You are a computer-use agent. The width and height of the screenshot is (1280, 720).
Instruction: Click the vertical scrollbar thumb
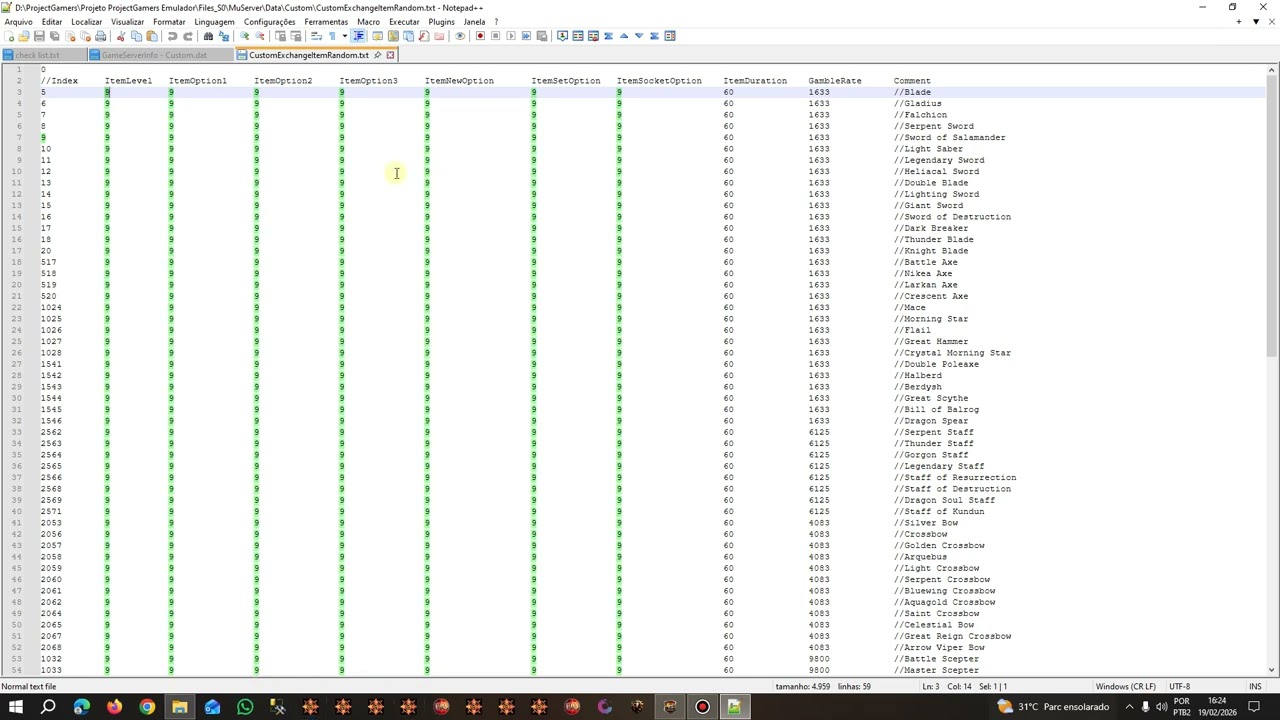point(1272,215)
